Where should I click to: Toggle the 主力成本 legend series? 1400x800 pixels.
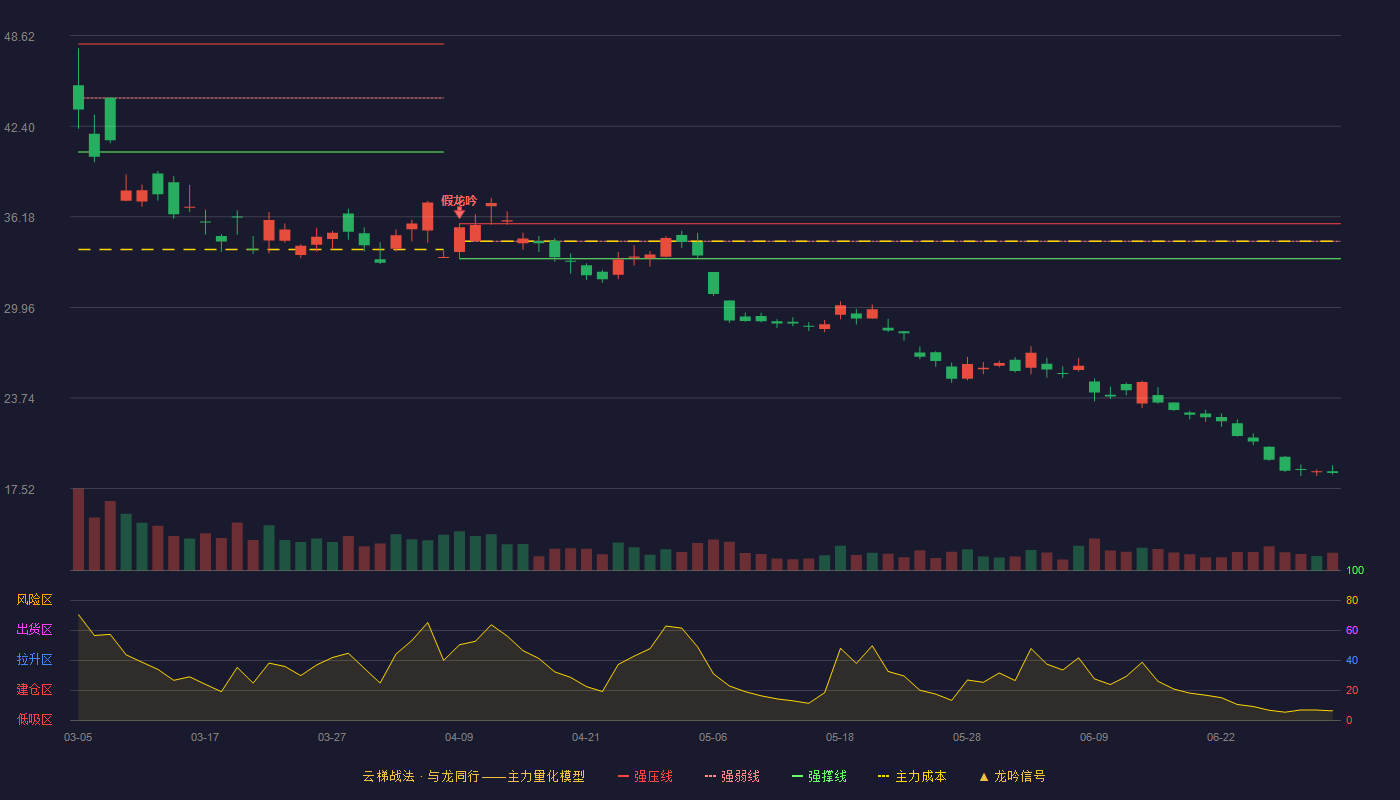pyautogui.click(x=912, y=776)
